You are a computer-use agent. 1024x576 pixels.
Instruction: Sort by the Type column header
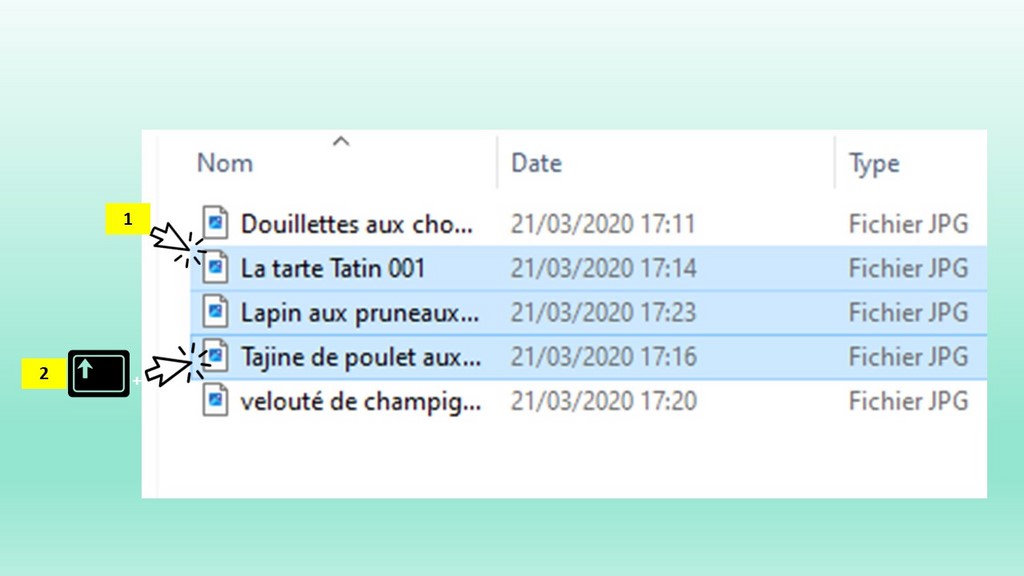click(874, 163)
